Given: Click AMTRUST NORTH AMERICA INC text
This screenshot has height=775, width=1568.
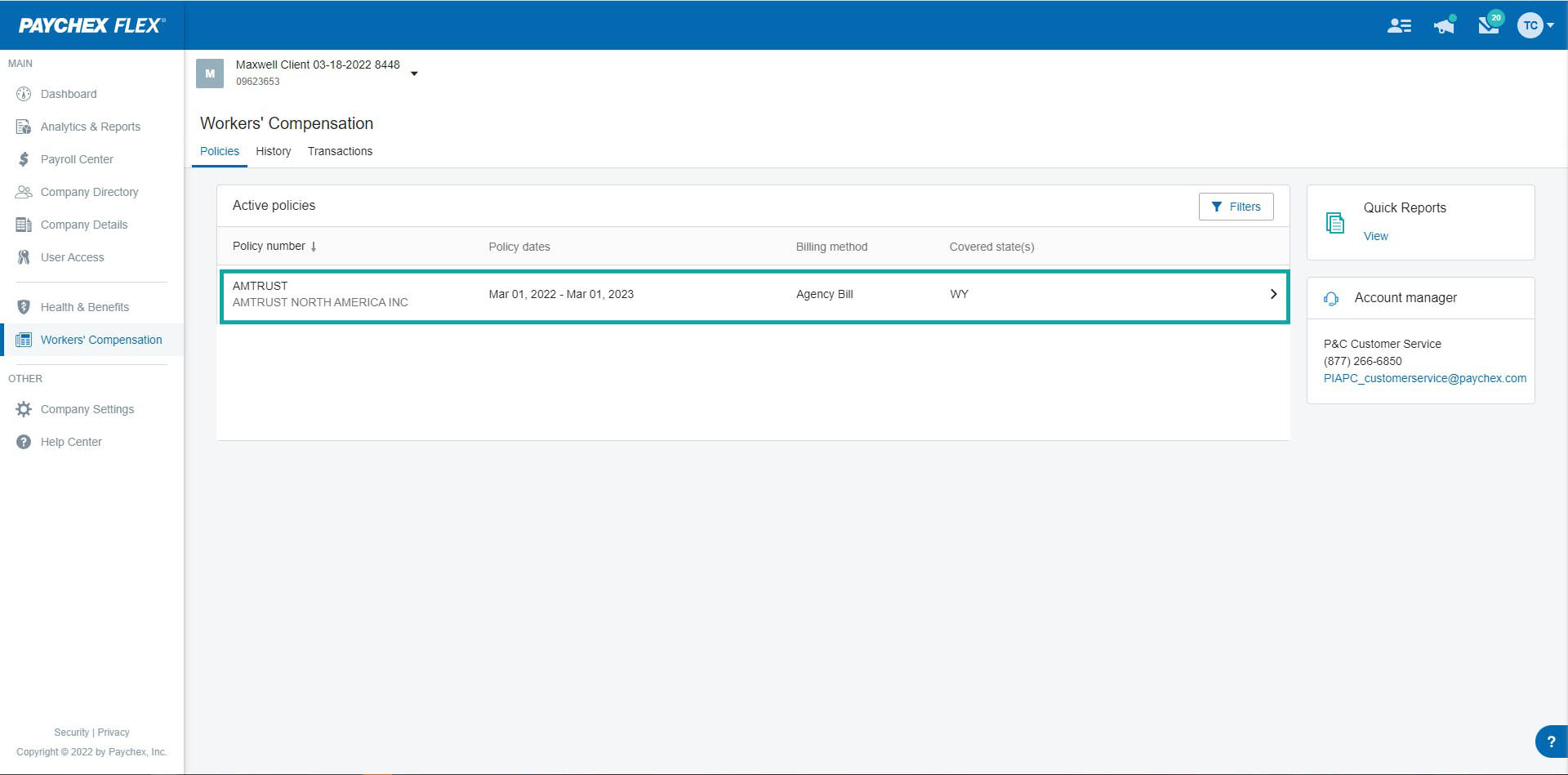Looking at the screenshot, I should (x=320, y=302).
